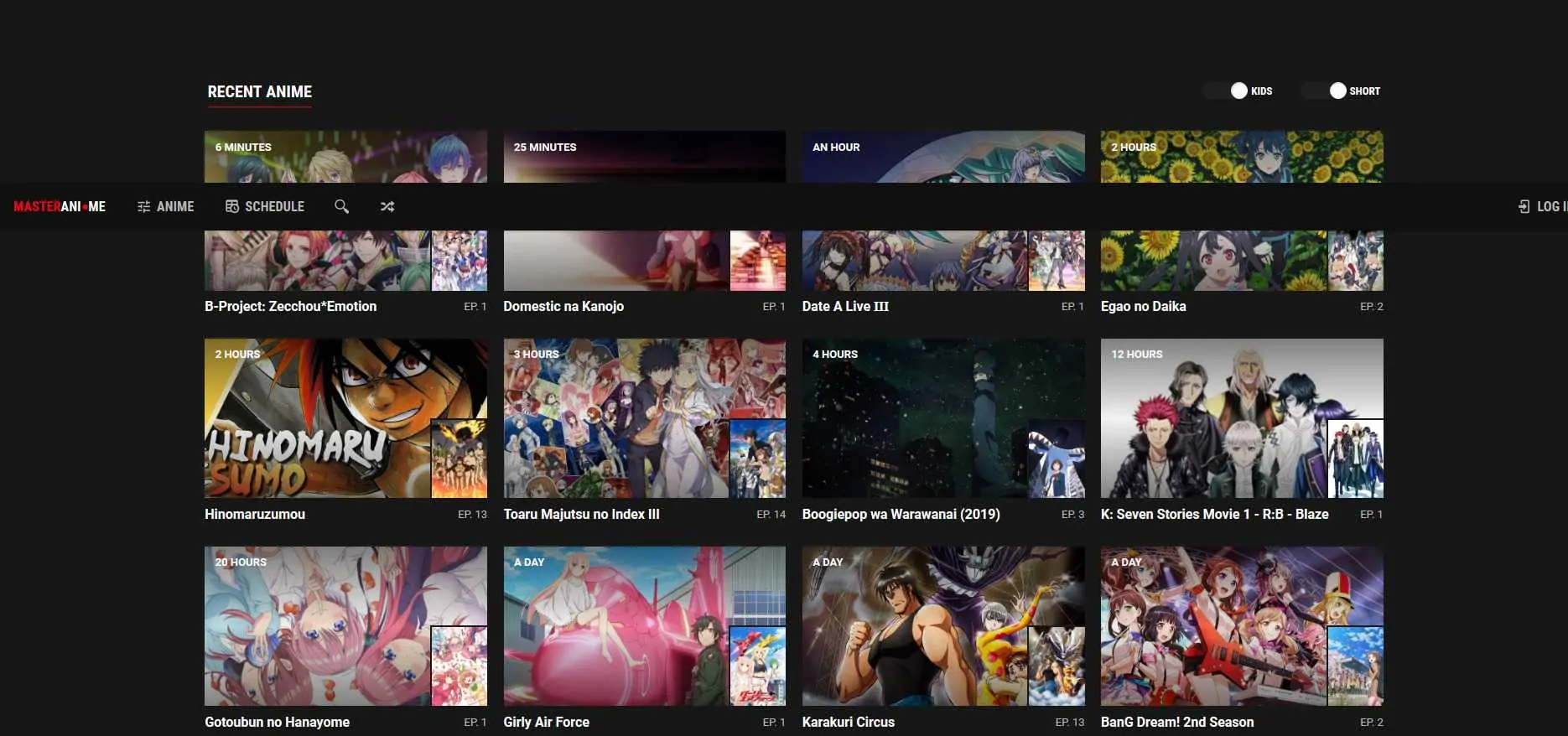Click the 12 HOURS timestamp label

1137,355
